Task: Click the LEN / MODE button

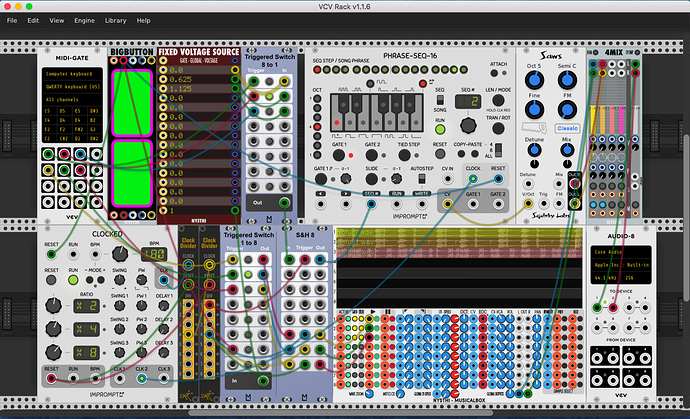Action: (x=498, y=100)
